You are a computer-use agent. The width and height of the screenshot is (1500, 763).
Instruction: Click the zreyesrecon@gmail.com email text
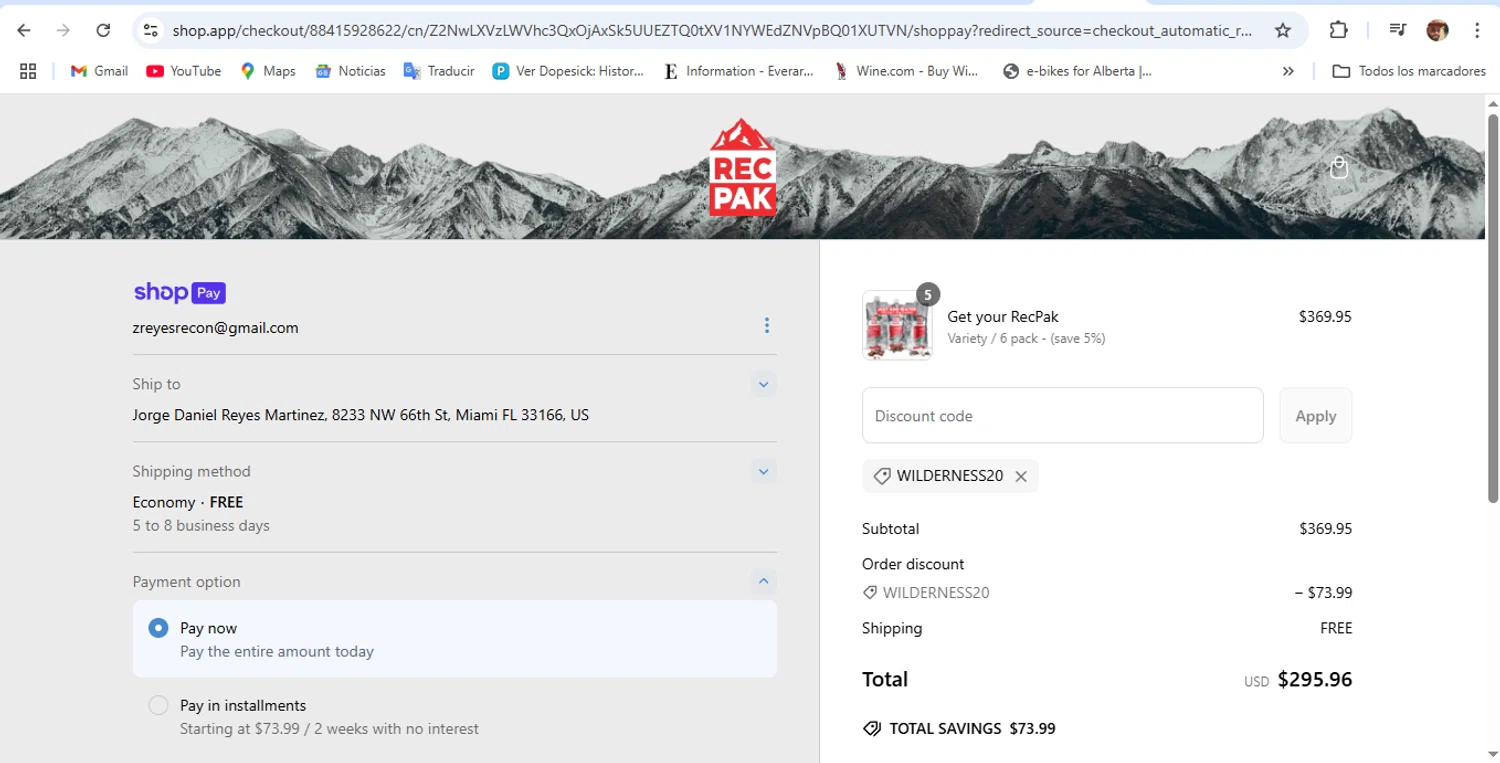pyautogui.click(x=216, y=327)
